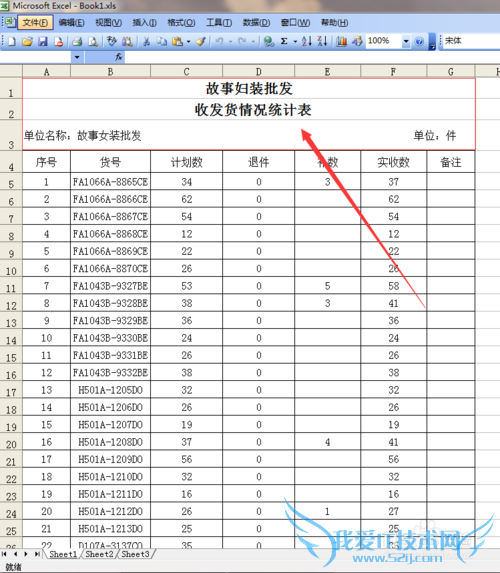Viewport: 500px width, 573px height.
Task: Click the Save floppy disk icon
Action: (43, 41)
